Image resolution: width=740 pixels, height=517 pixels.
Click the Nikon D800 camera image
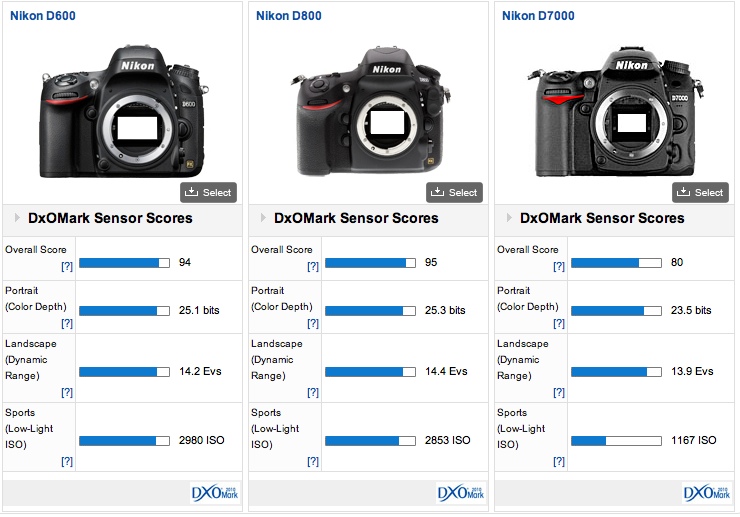pyautogui.click(x=370, y=112)
